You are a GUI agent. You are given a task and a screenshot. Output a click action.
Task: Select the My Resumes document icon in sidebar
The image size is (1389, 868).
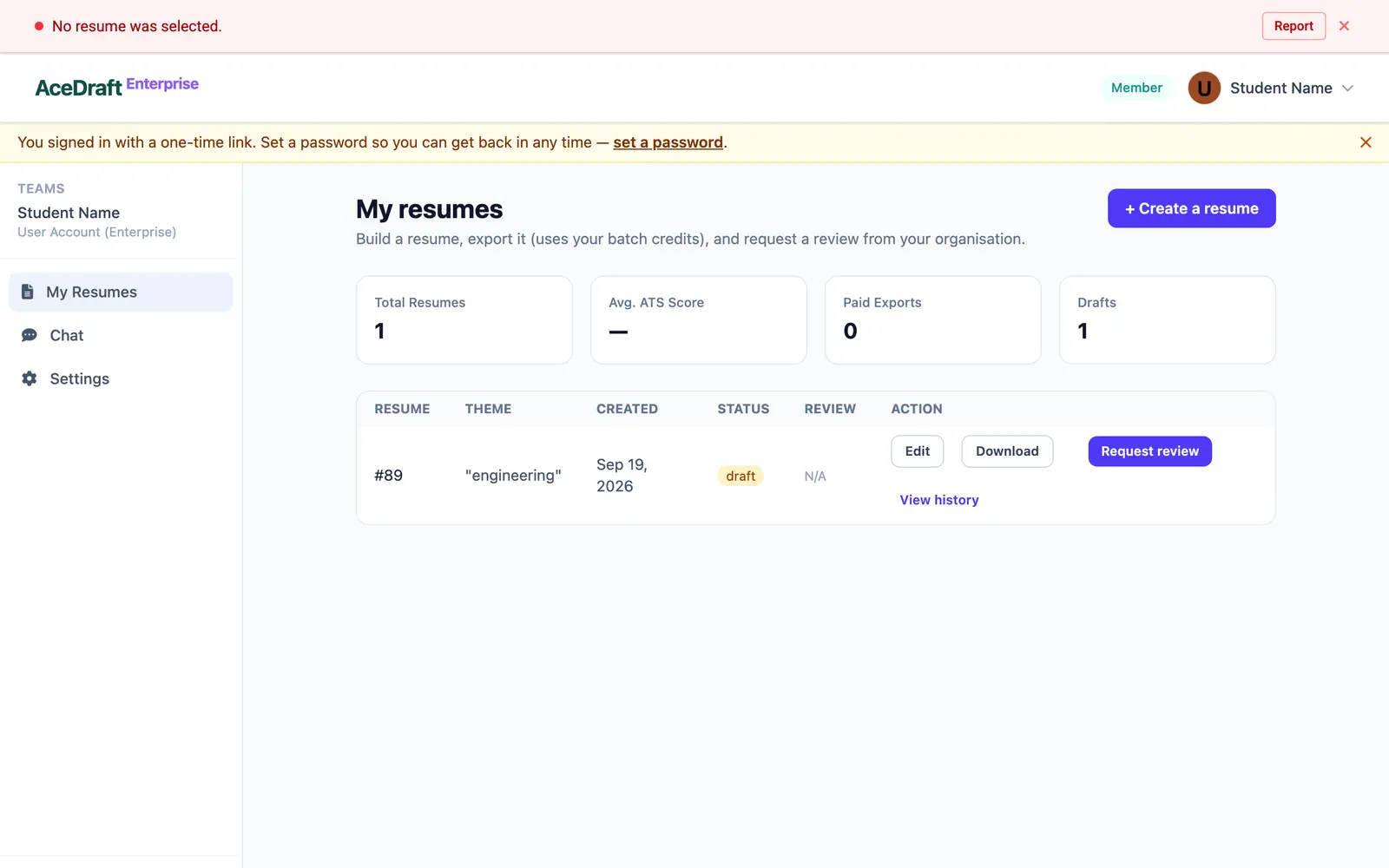click(x=28, y=292)
